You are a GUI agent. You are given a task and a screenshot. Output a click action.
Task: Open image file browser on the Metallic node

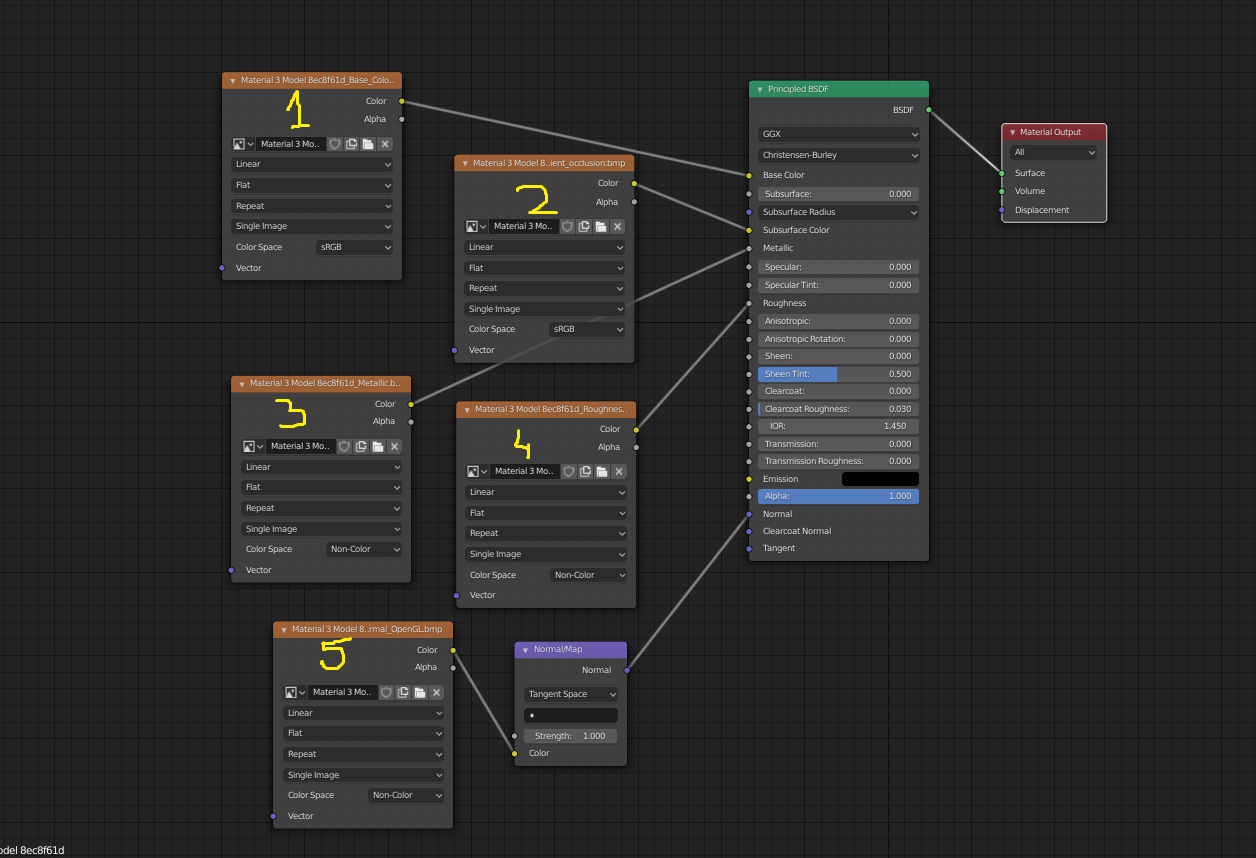378,447
